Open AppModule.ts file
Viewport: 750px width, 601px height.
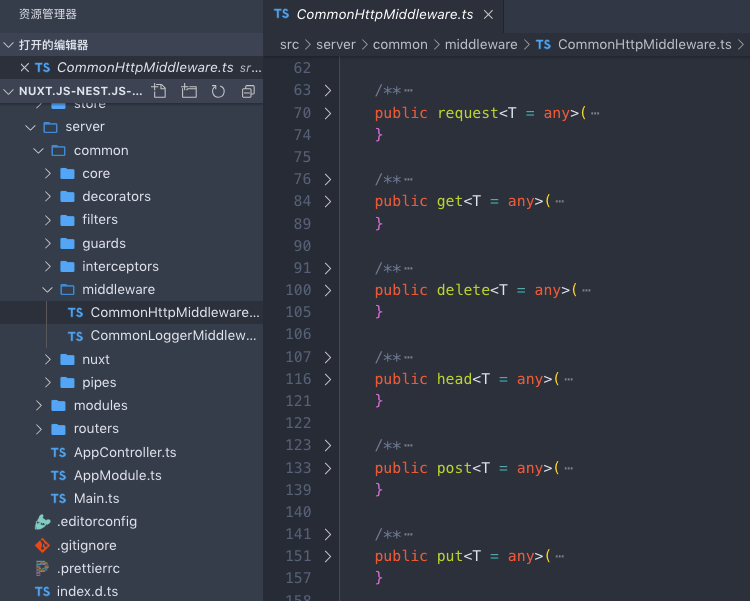[132, 476]
